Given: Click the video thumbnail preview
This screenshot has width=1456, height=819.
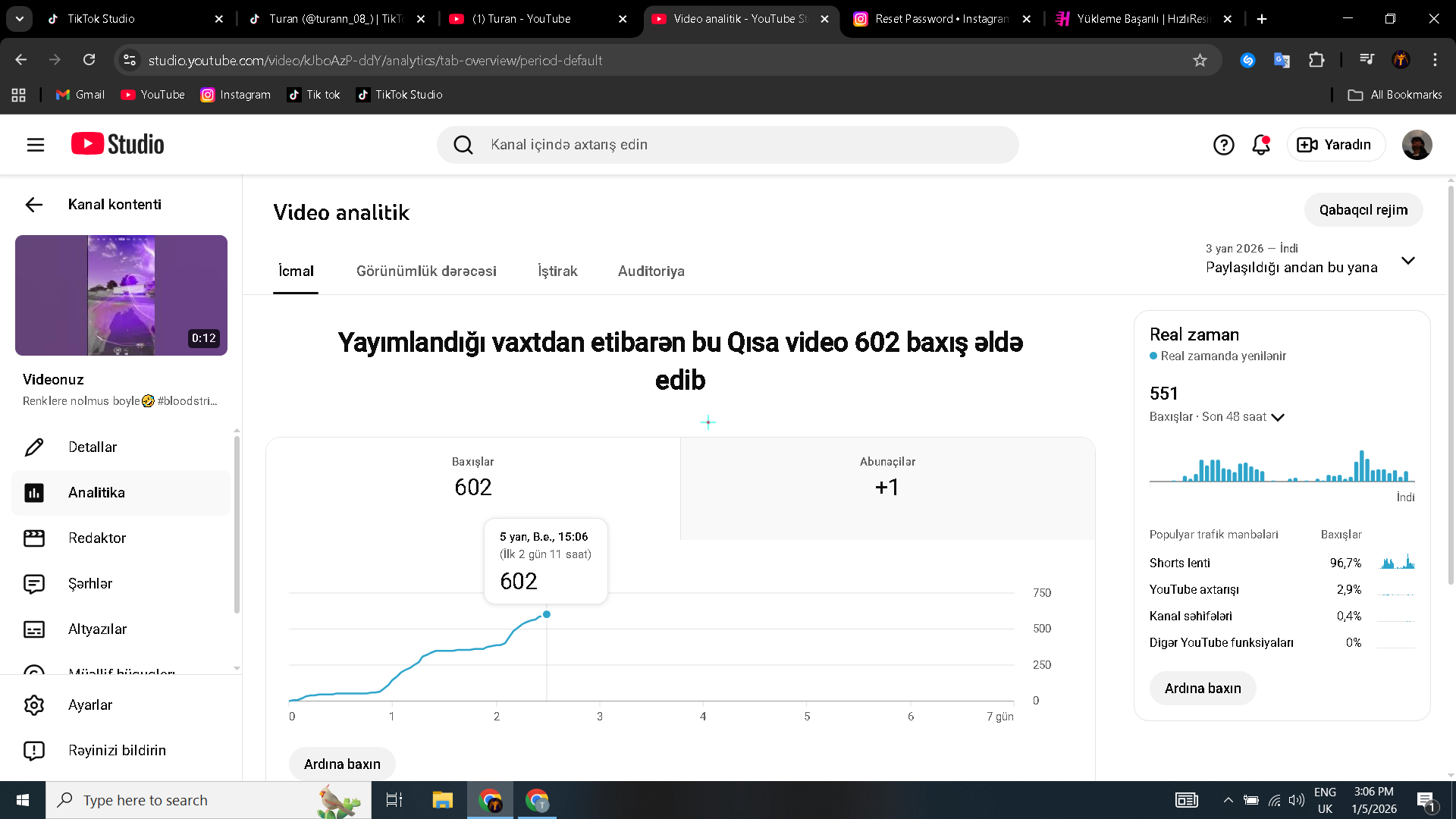Looking at the screenshot, I should (x=121, y=295).
